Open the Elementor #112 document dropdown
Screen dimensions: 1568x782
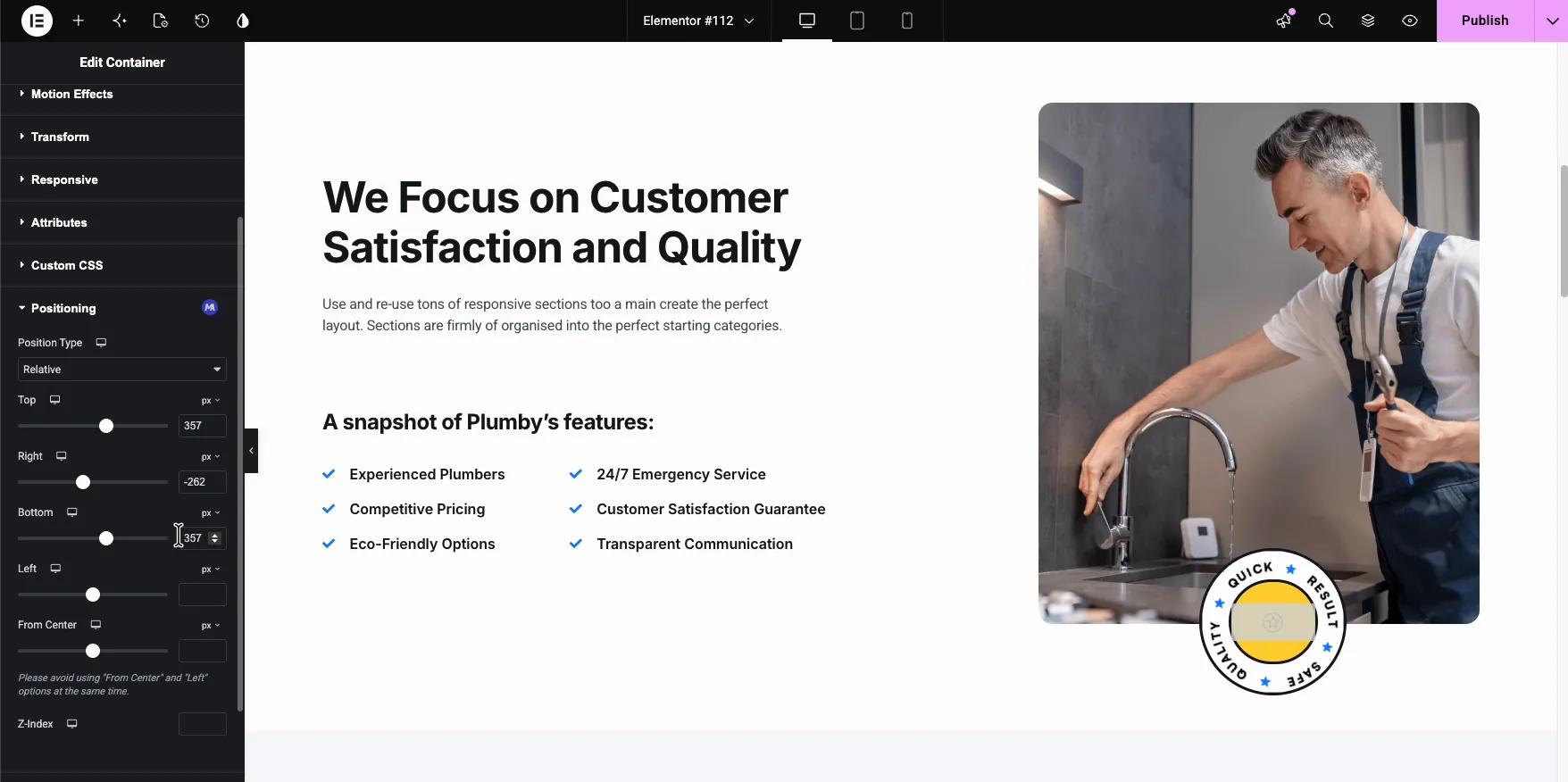click(698, 21)
